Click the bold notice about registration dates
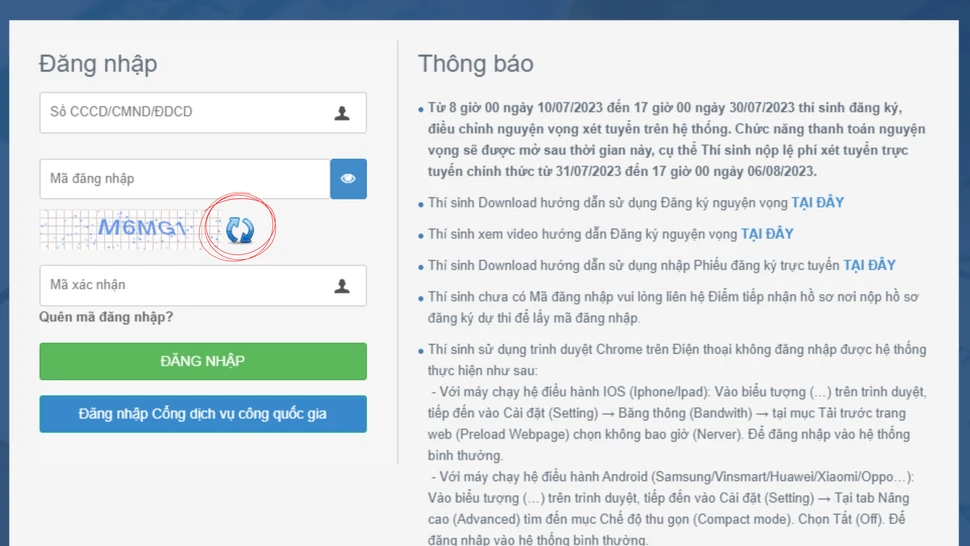 click(x=676, y=139)
